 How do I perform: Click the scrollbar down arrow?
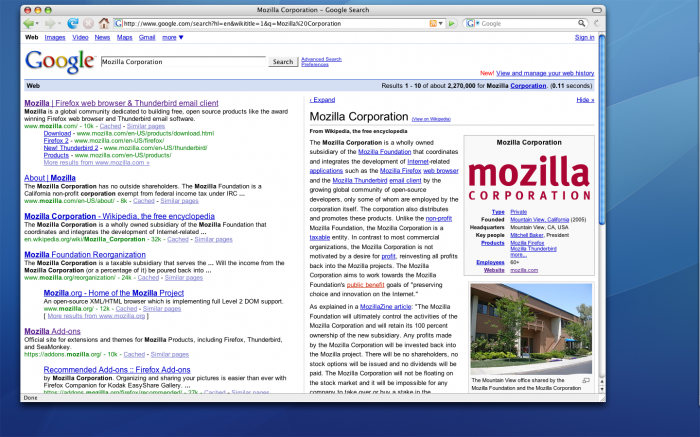pos(601,389)
